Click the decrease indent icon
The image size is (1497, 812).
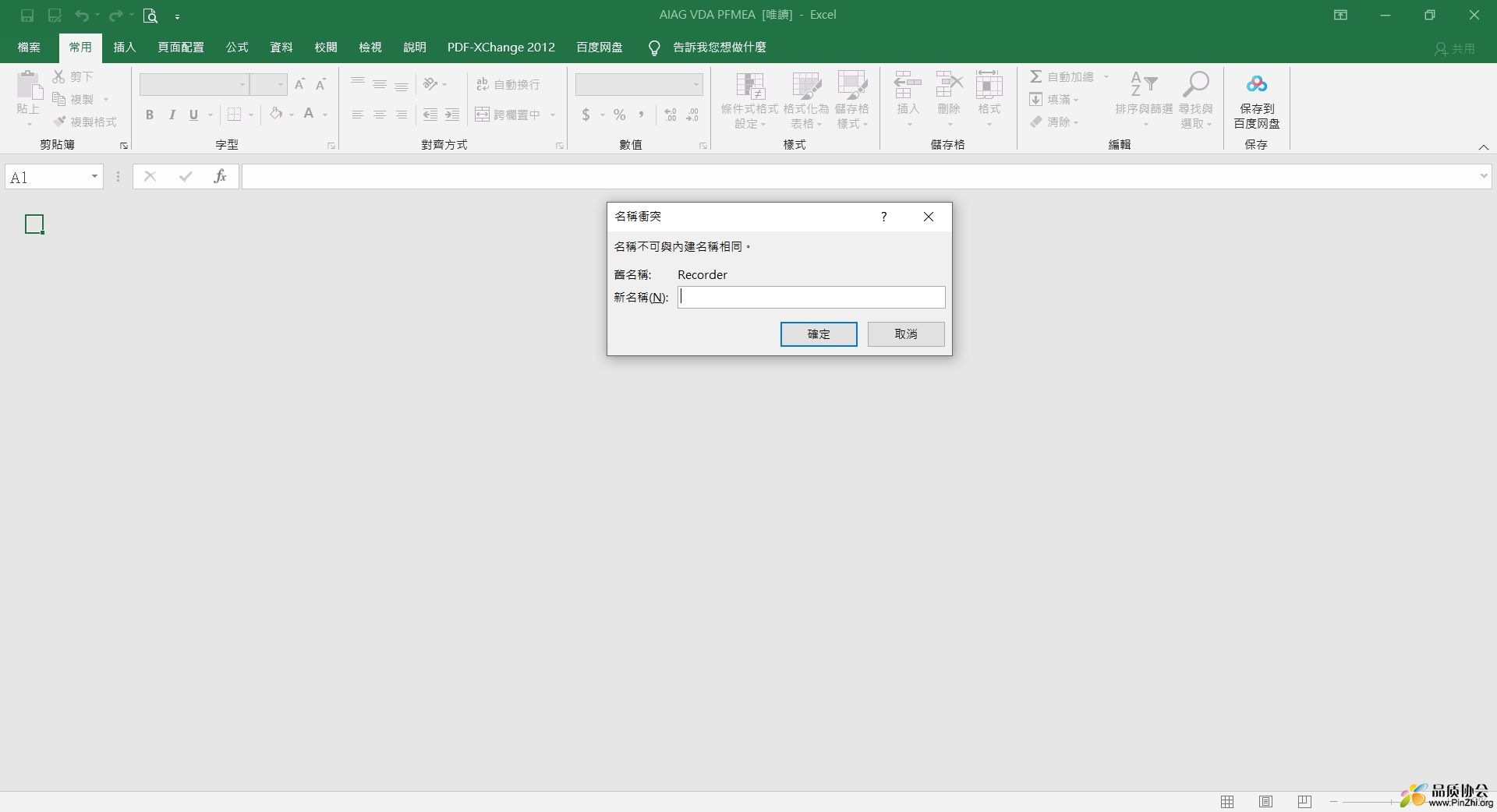click(430, 115)
